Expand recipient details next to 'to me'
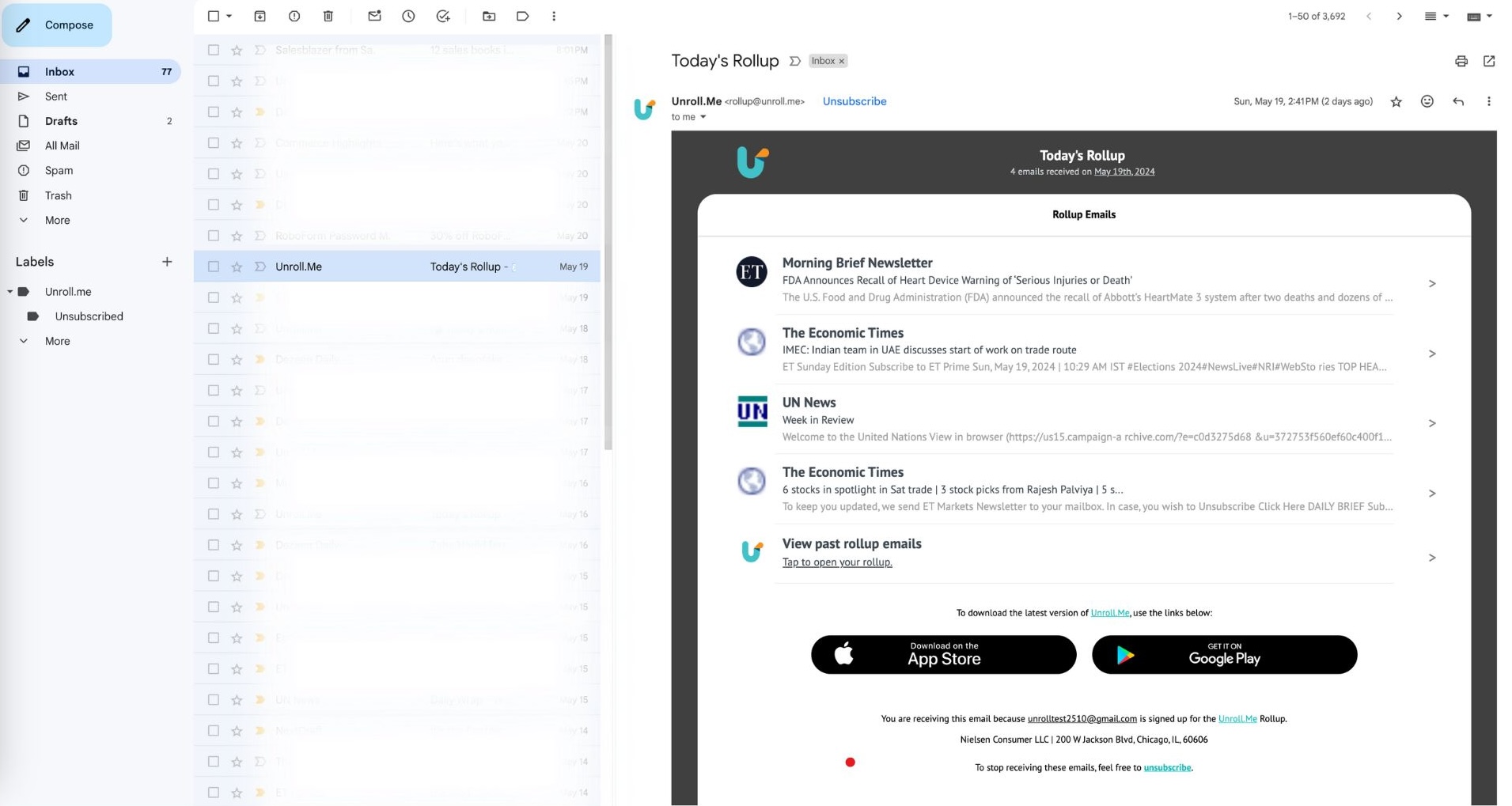The image size is (1512, 806). tap(703, 117)
